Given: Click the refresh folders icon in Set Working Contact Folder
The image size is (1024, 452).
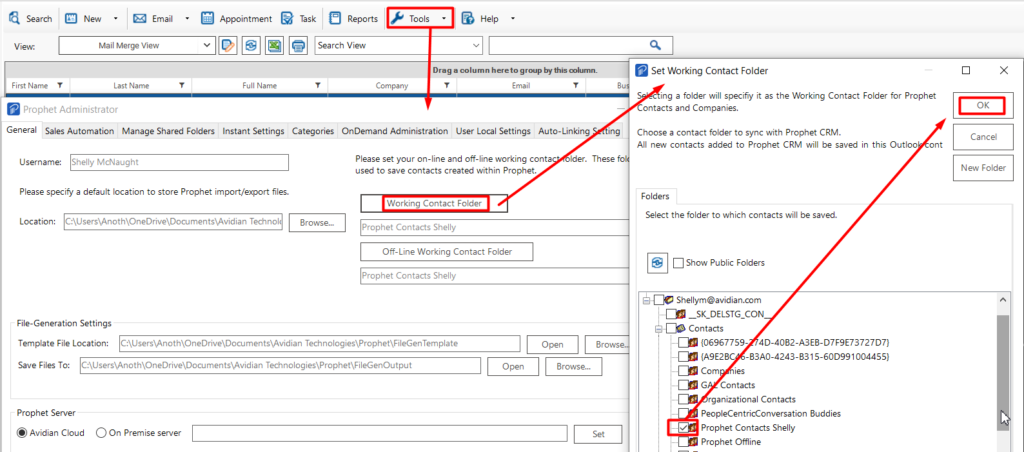Looking at the screenshot, I should [657, 262].
